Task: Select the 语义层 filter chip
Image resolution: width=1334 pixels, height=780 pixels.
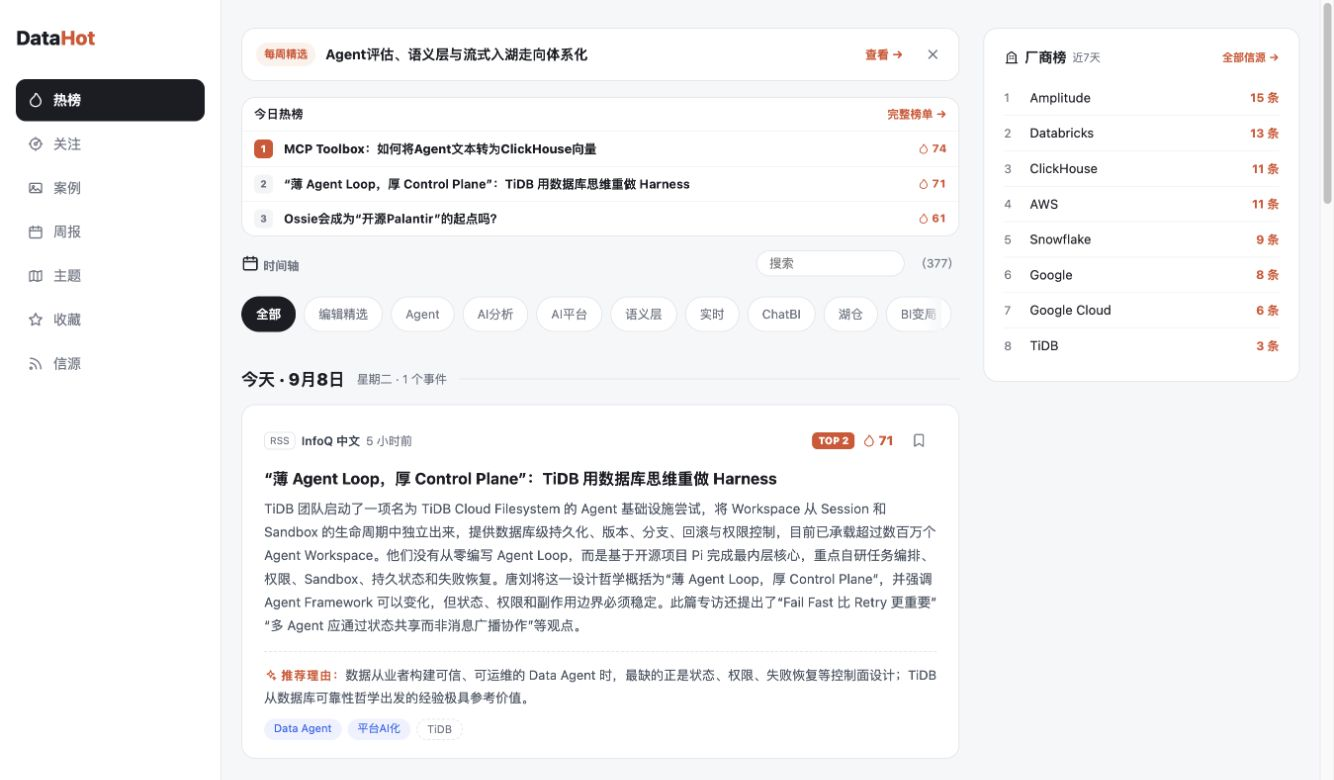Action: (643, 314)
